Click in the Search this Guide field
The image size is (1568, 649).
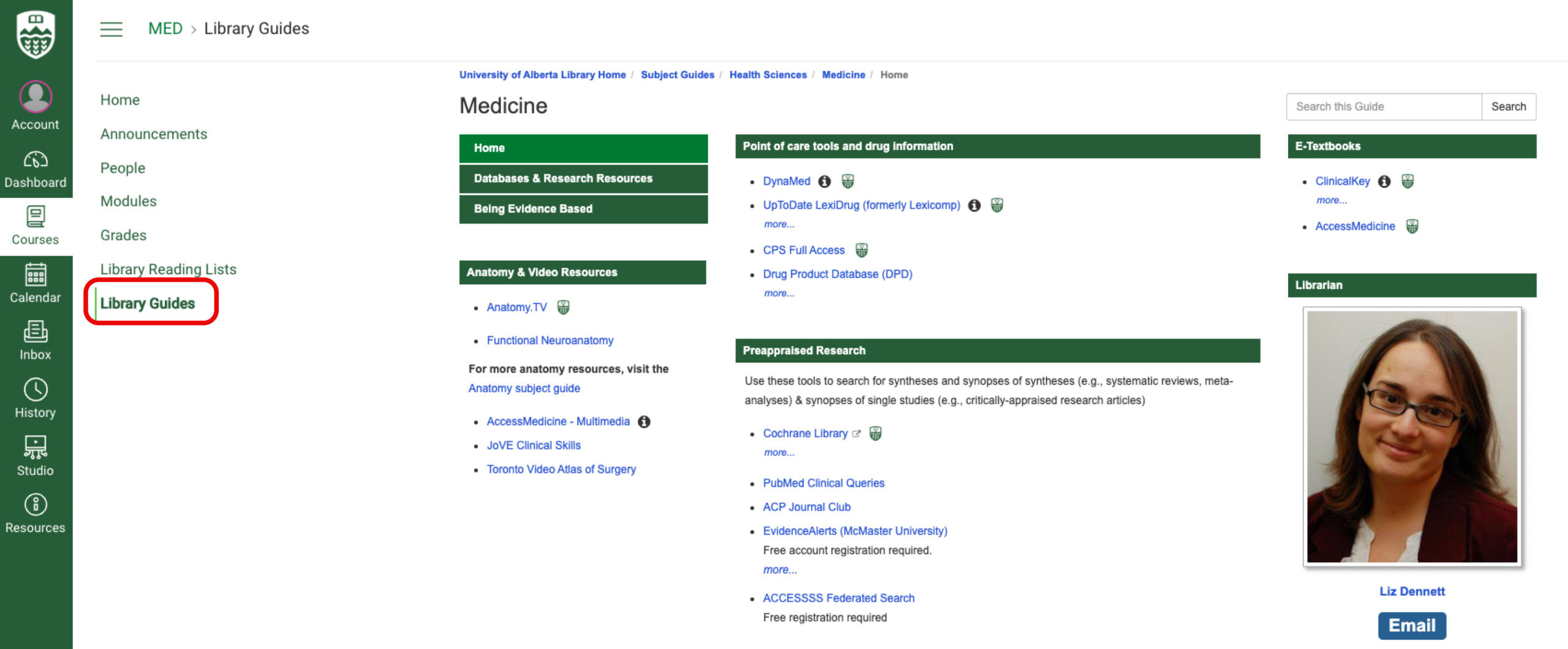(x=1384, y=107)
